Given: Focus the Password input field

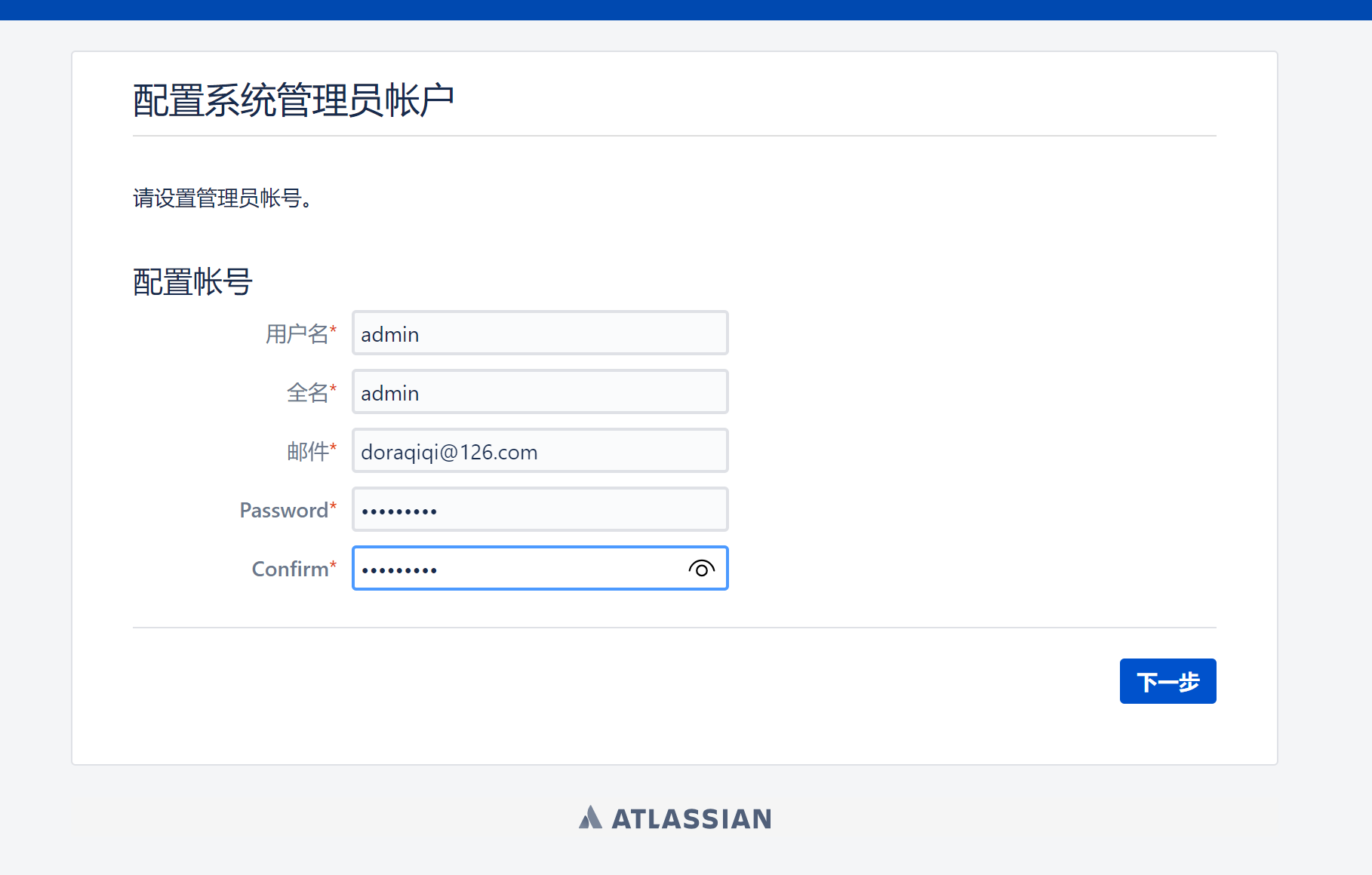Looking at the screenshot, I should [540, 509].
